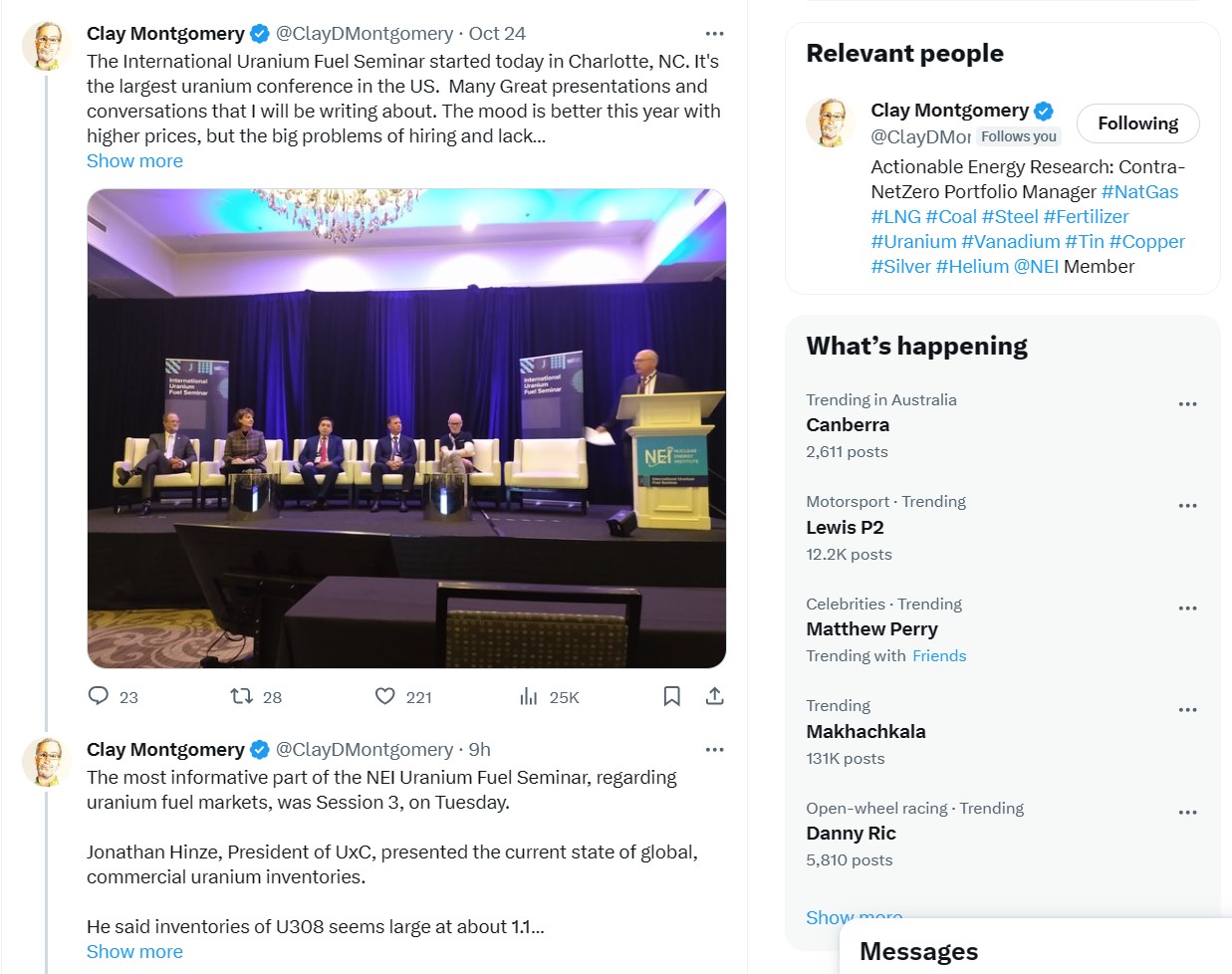Click the more icon beside Matthew Perry trend
This screenshot has height=974, width=1232.
point(1187,609)
